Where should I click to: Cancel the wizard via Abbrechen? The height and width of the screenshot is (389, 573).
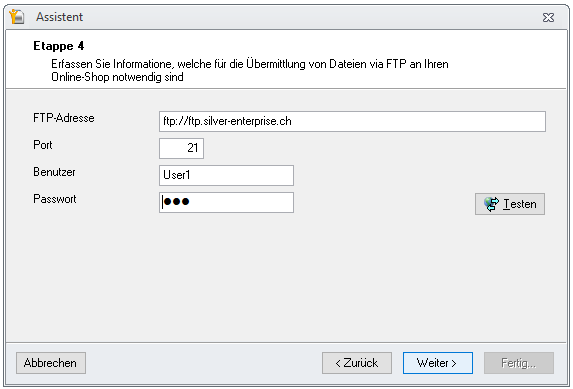pyautogui.click(x=51, y=363)
